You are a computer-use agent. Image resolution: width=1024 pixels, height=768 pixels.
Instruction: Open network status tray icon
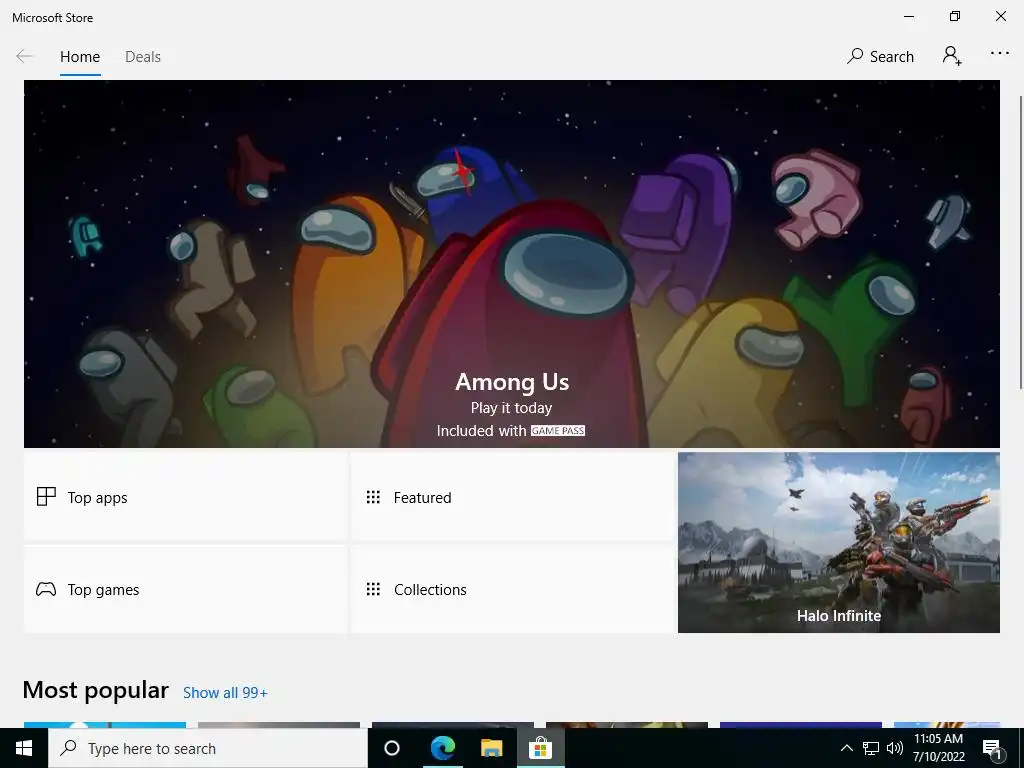tap(871, 748)
